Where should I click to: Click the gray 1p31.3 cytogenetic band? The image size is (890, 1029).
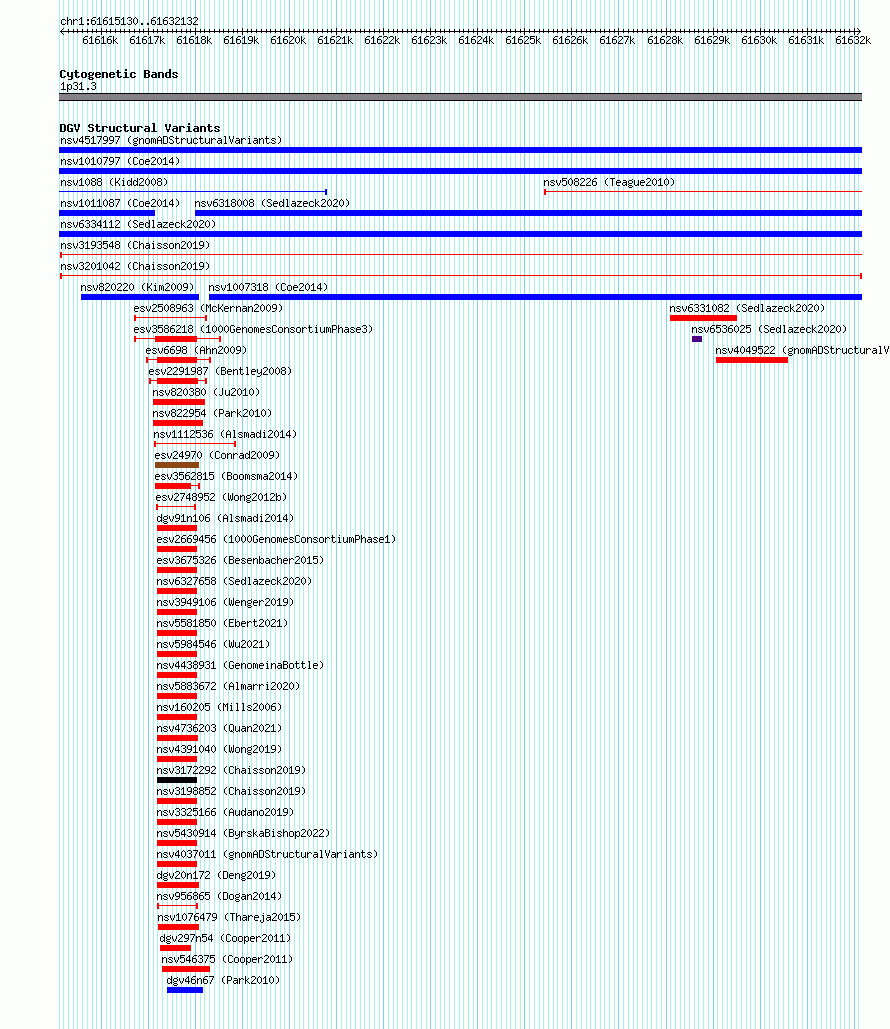pyautogui.click(x=460, y=97)
